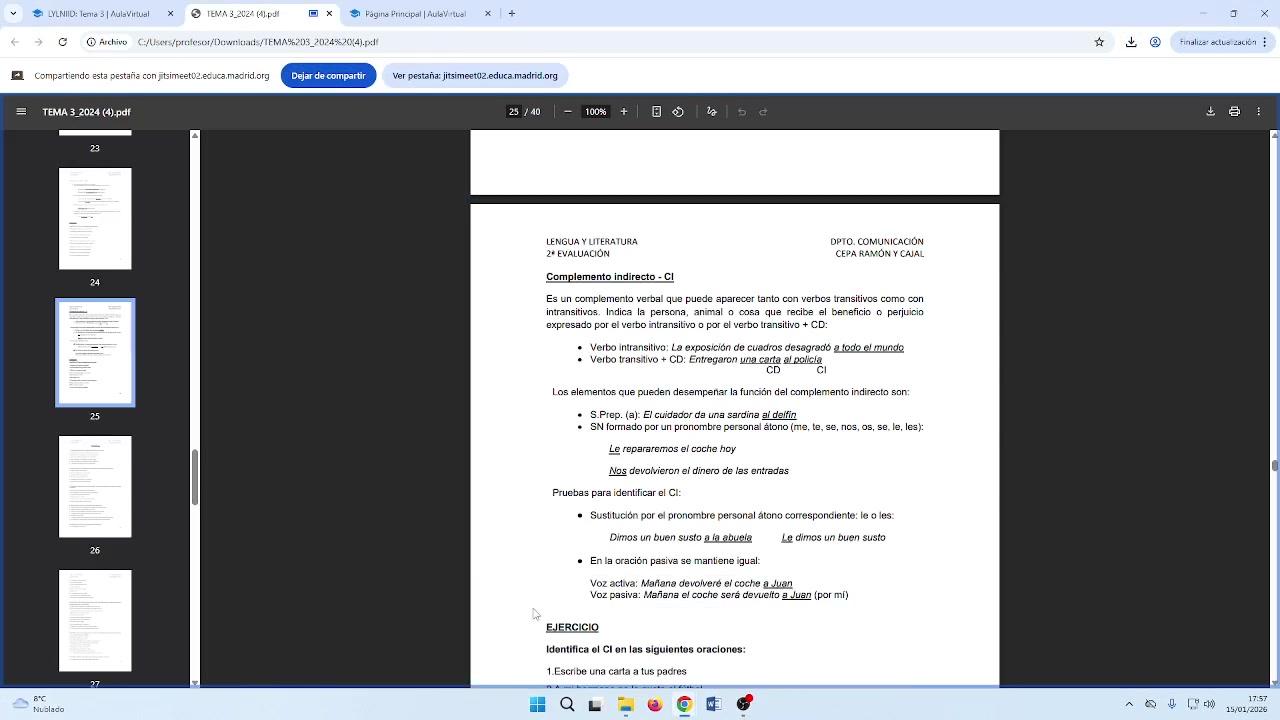Screen dimensions: 1280x720
Task: Click the Archivo site info chip
Action: point(107,42)
